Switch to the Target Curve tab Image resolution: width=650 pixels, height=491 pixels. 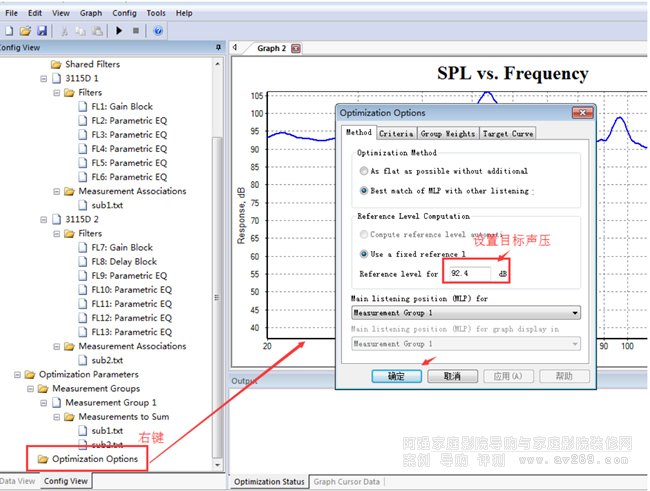pos(507,133)
